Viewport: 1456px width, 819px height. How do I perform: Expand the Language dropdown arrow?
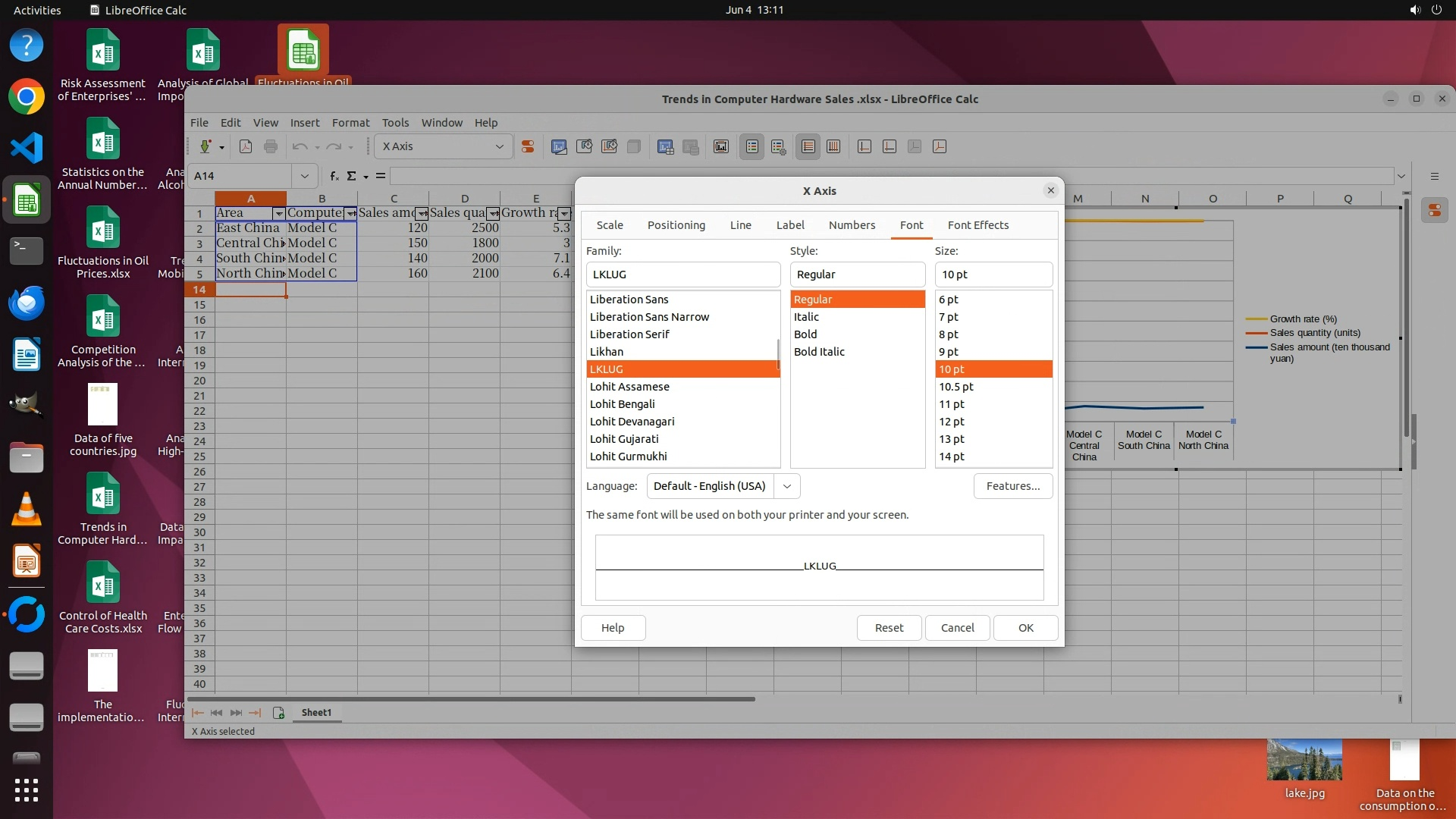[787, 486]
